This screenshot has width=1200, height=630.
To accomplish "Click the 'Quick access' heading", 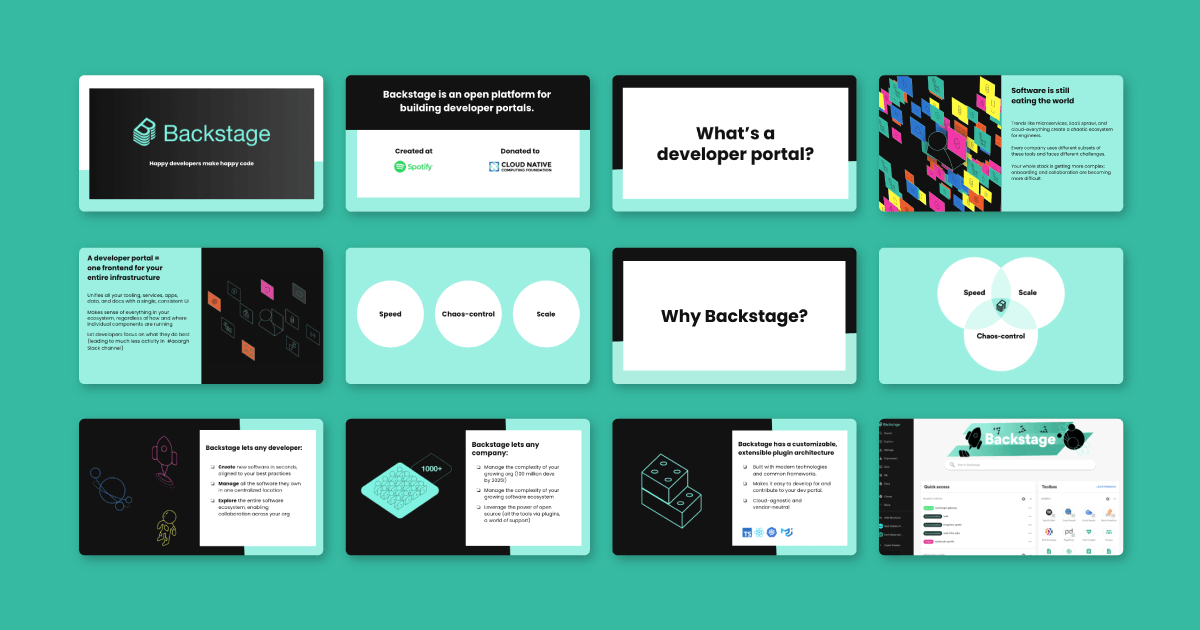I will coord(937,487).
